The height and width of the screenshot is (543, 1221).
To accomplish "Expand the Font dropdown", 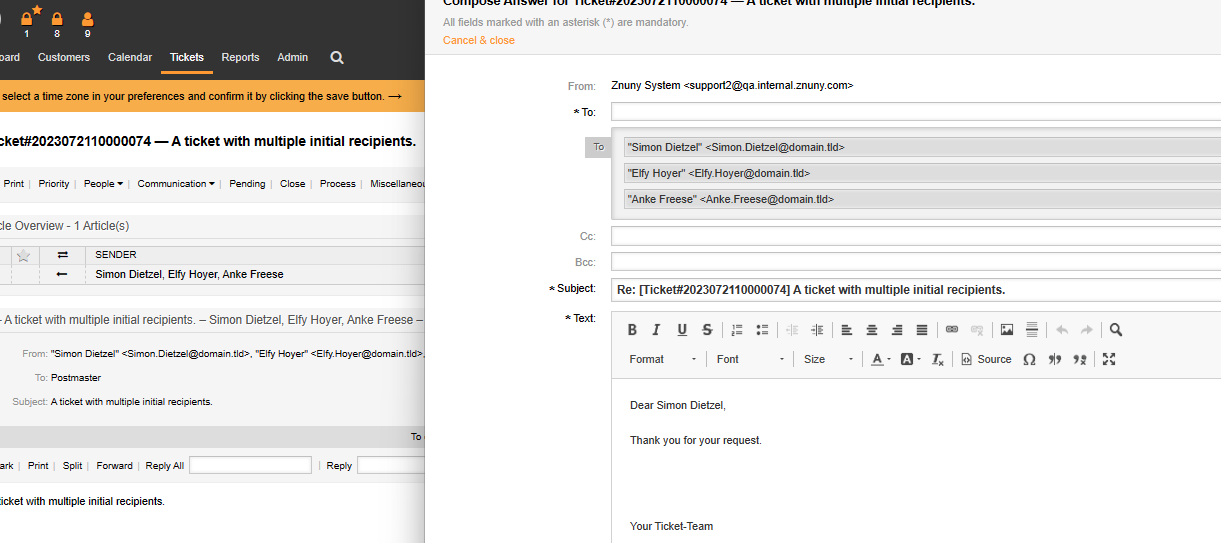I will 750,359.
